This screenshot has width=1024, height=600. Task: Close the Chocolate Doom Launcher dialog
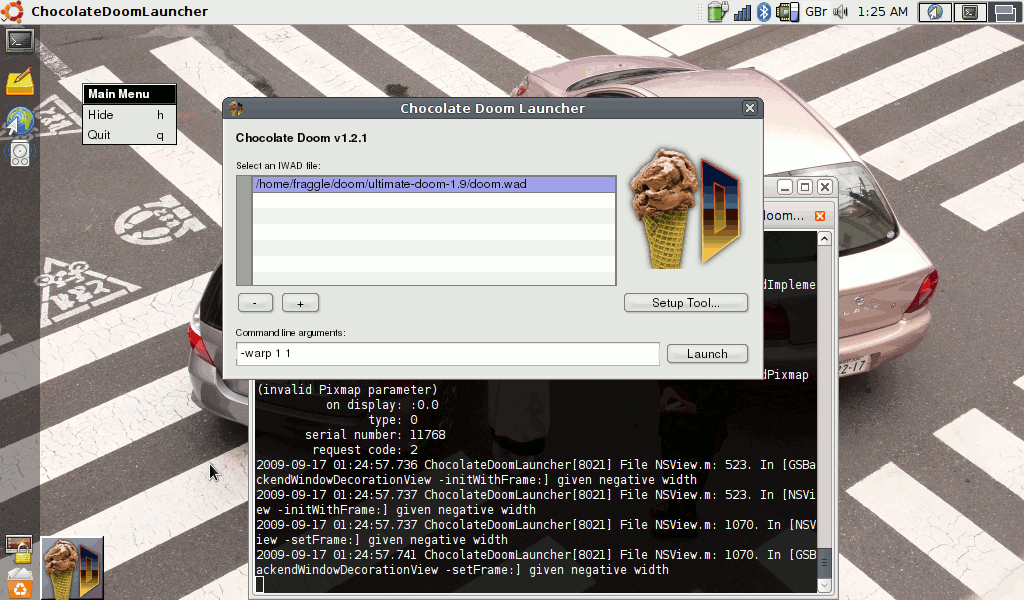750,108
